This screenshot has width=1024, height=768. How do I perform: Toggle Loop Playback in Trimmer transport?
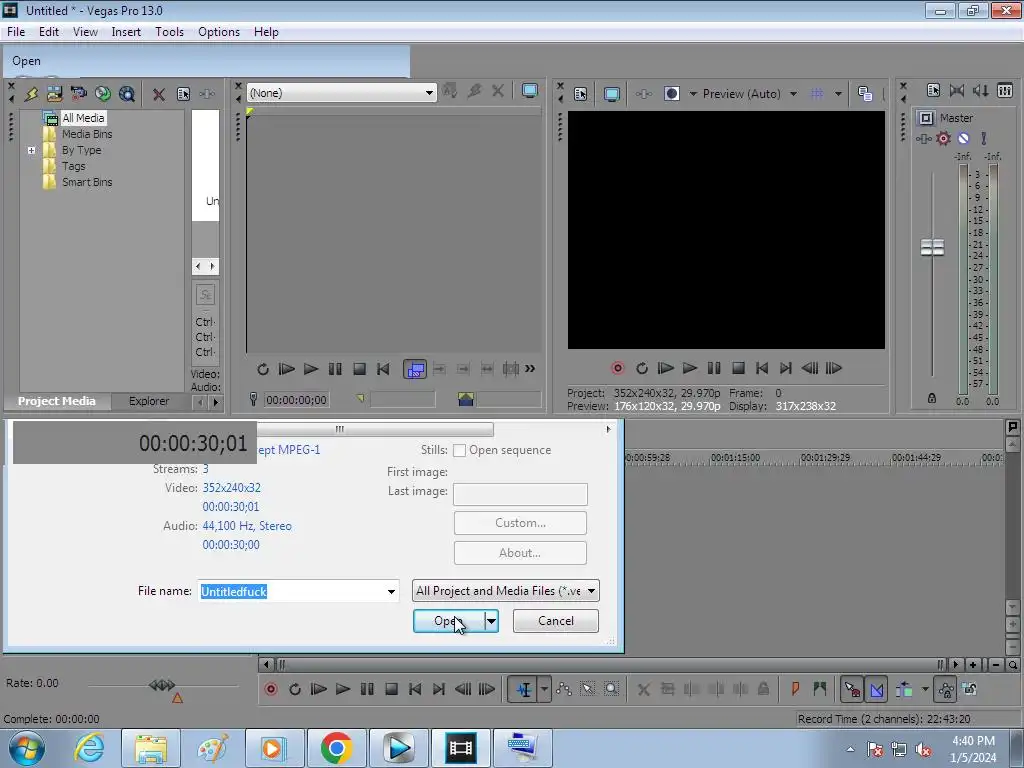point(263,369)
